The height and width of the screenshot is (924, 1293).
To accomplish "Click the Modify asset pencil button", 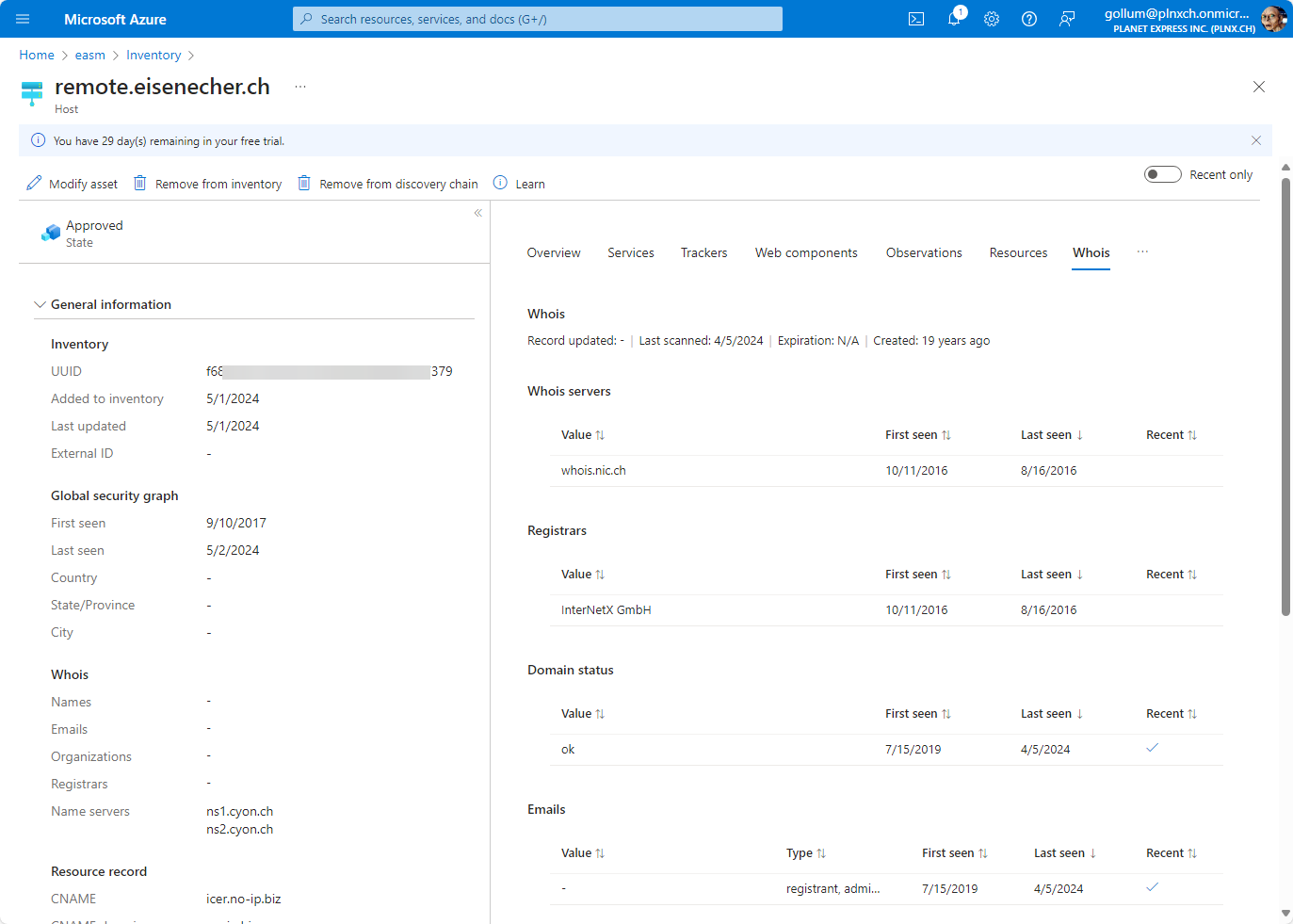I will click(73, 184).
